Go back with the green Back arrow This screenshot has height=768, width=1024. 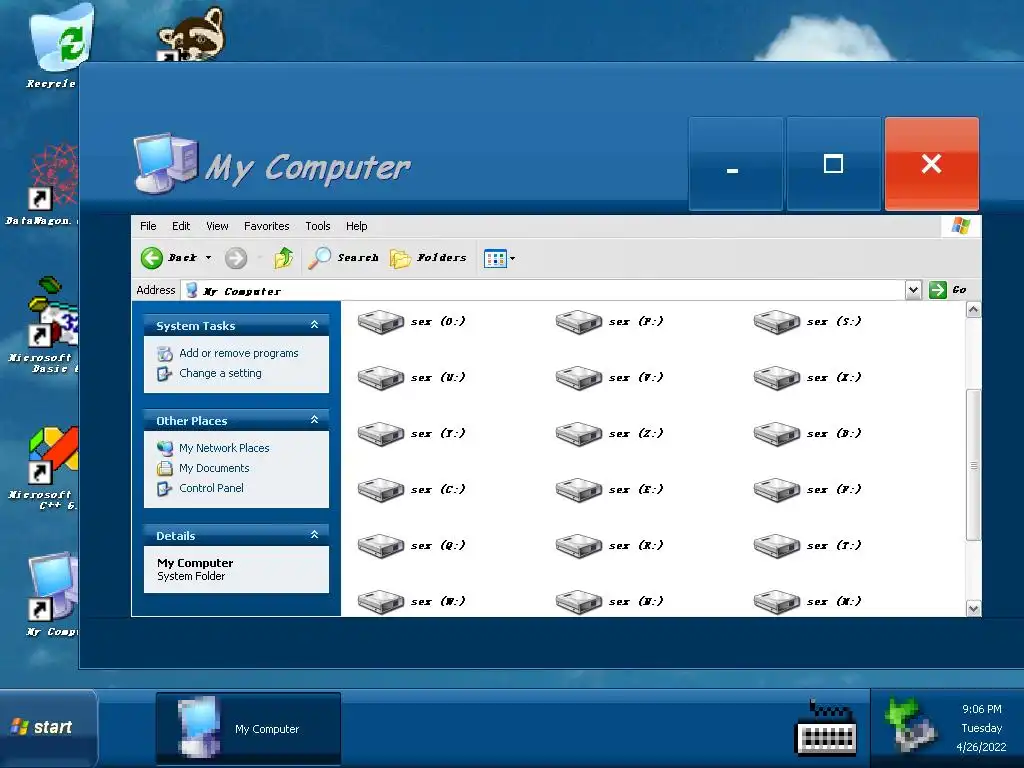pyautogui.click(x=152, y=258)
